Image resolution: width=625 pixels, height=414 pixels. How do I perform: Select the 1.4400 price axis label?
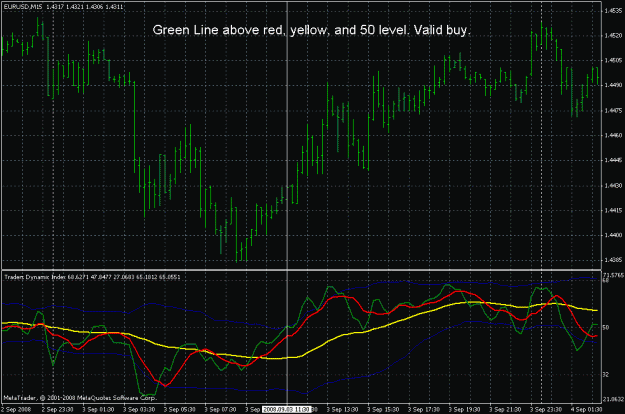[x=613, y=235]
